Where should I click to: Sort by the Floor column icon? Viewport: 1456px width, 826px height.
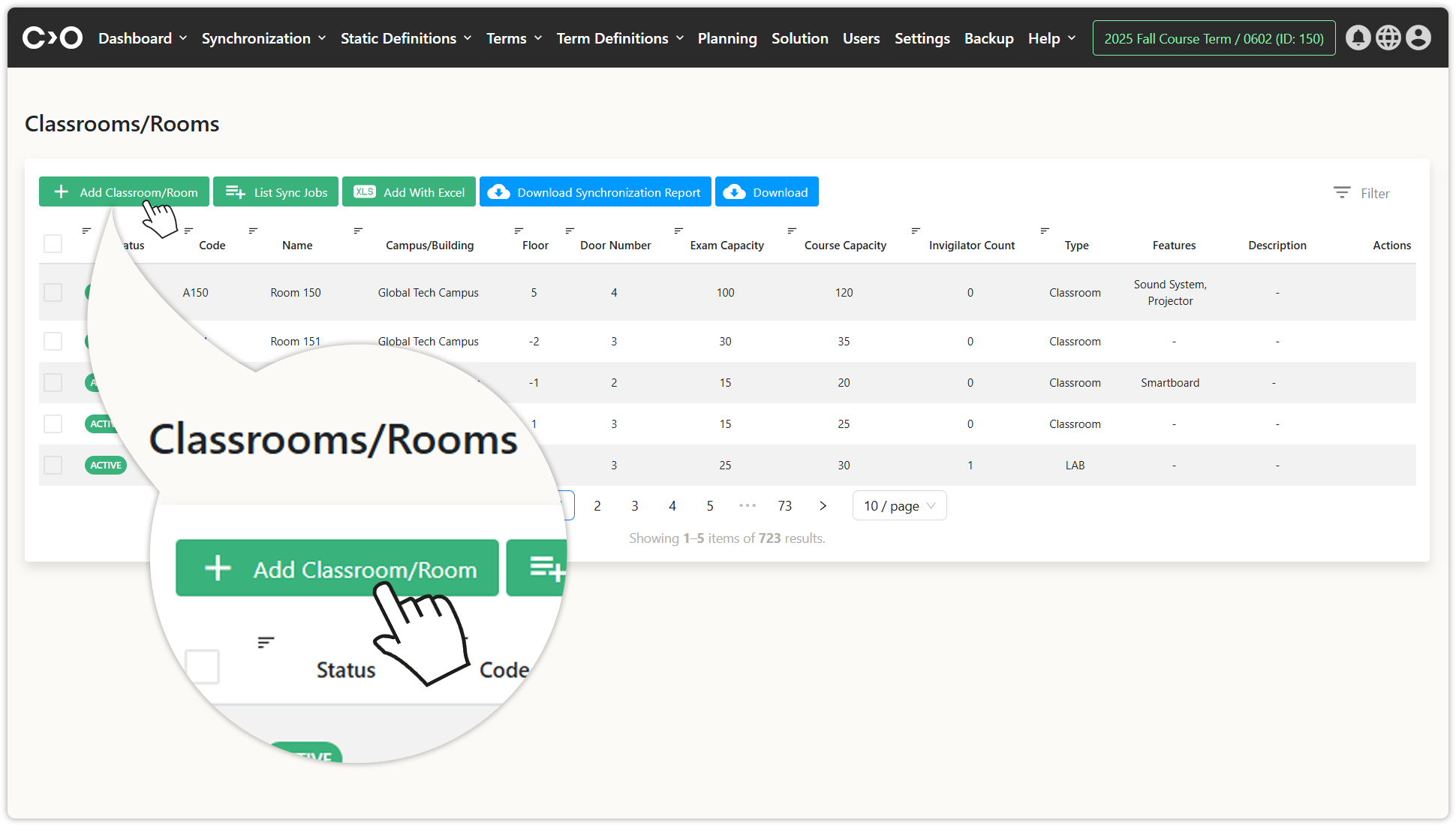pyautogui.click(x=519, y=231)
